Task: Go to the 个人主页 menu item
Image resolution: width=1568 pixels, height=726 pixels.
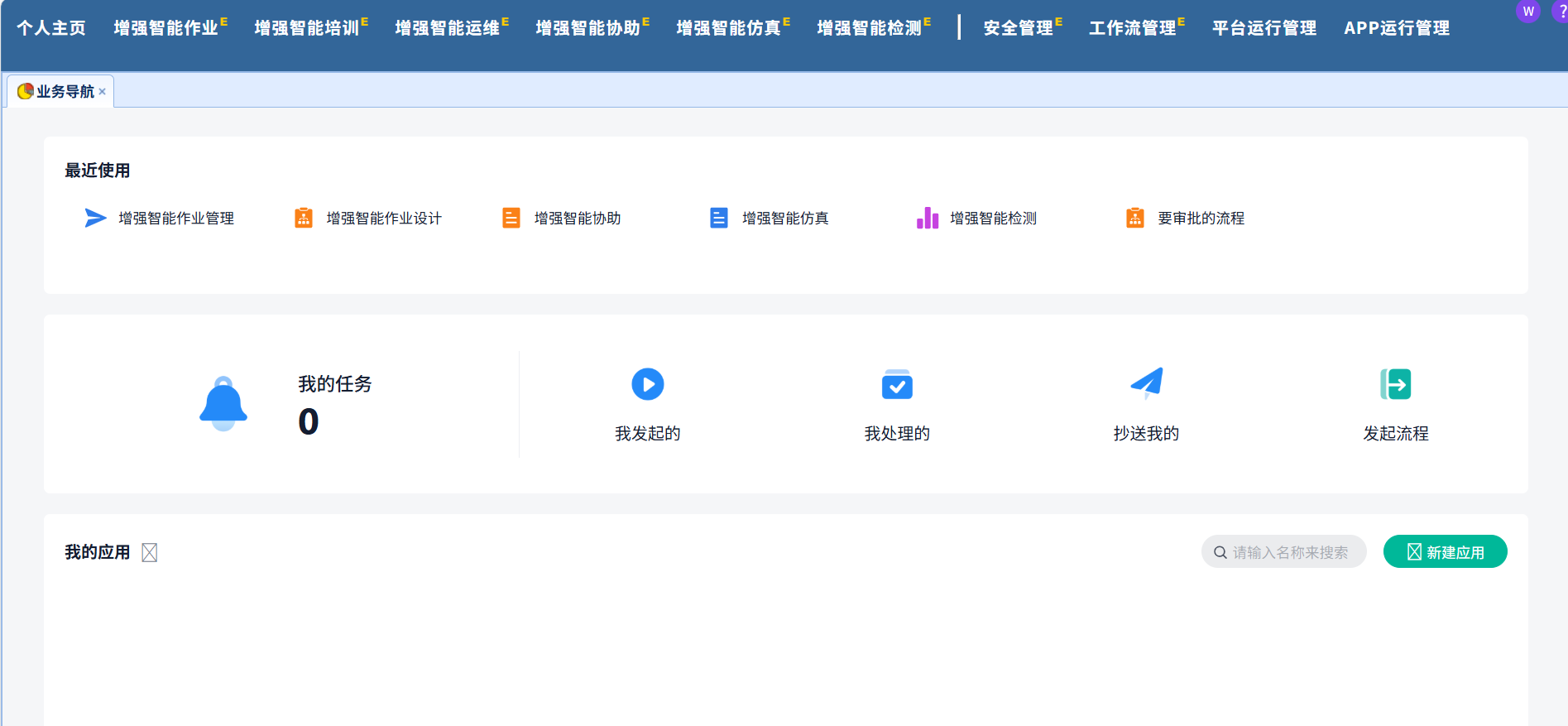Action: (x=51, y=28)
